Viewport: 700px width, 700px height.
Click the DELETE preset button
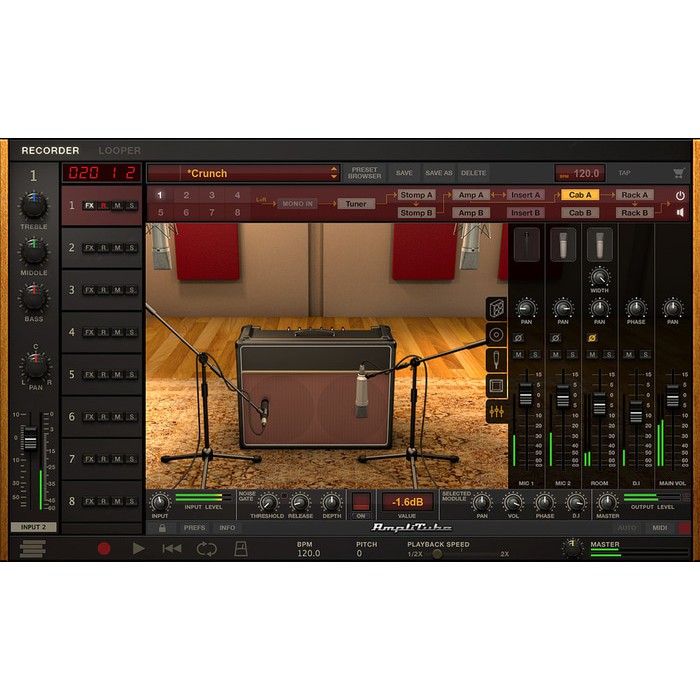coord(474,173)
